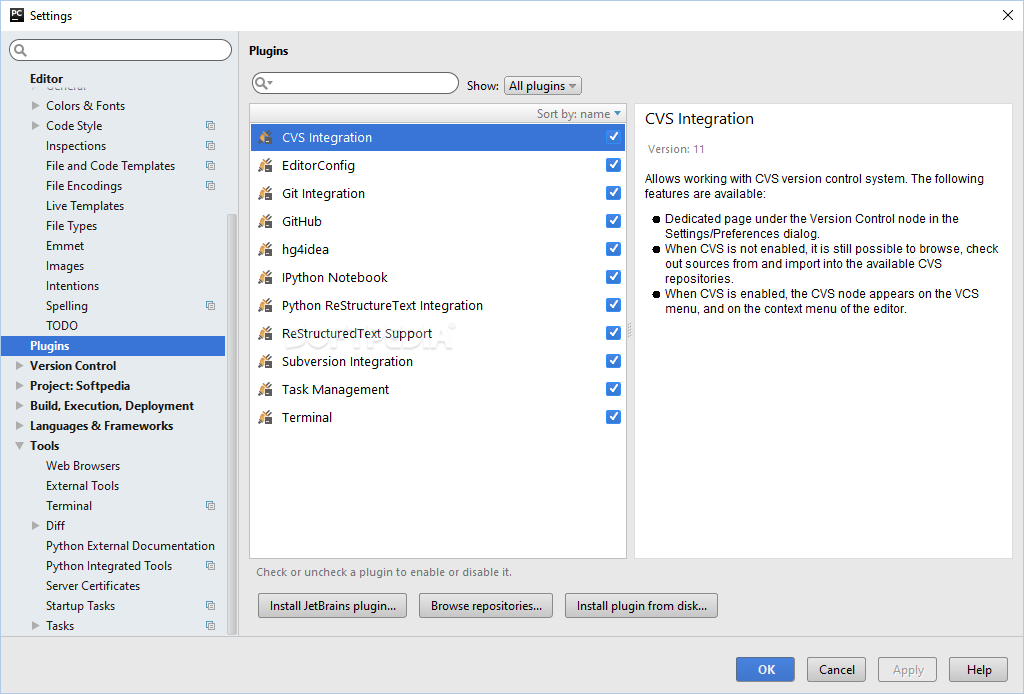Viewport: 1024px width, 694px height.
Task: Click Install plugin from disk button
Action: point(641,606)
